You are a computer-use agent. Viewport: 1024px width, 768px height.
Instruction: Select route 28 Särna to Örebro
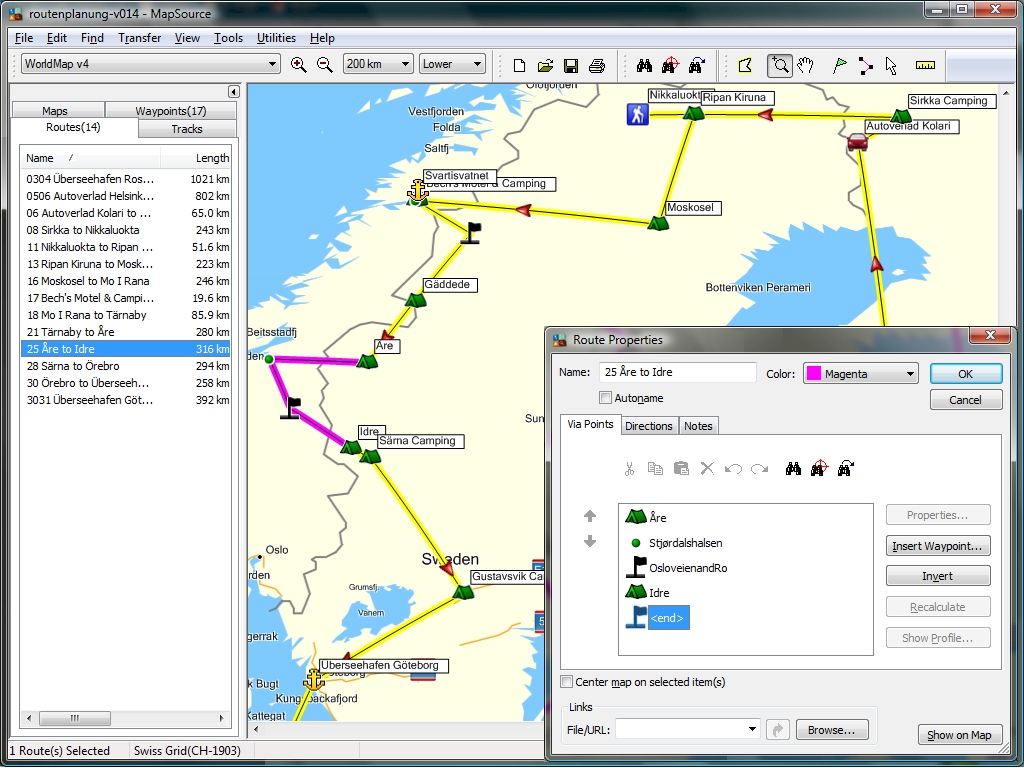127,366
